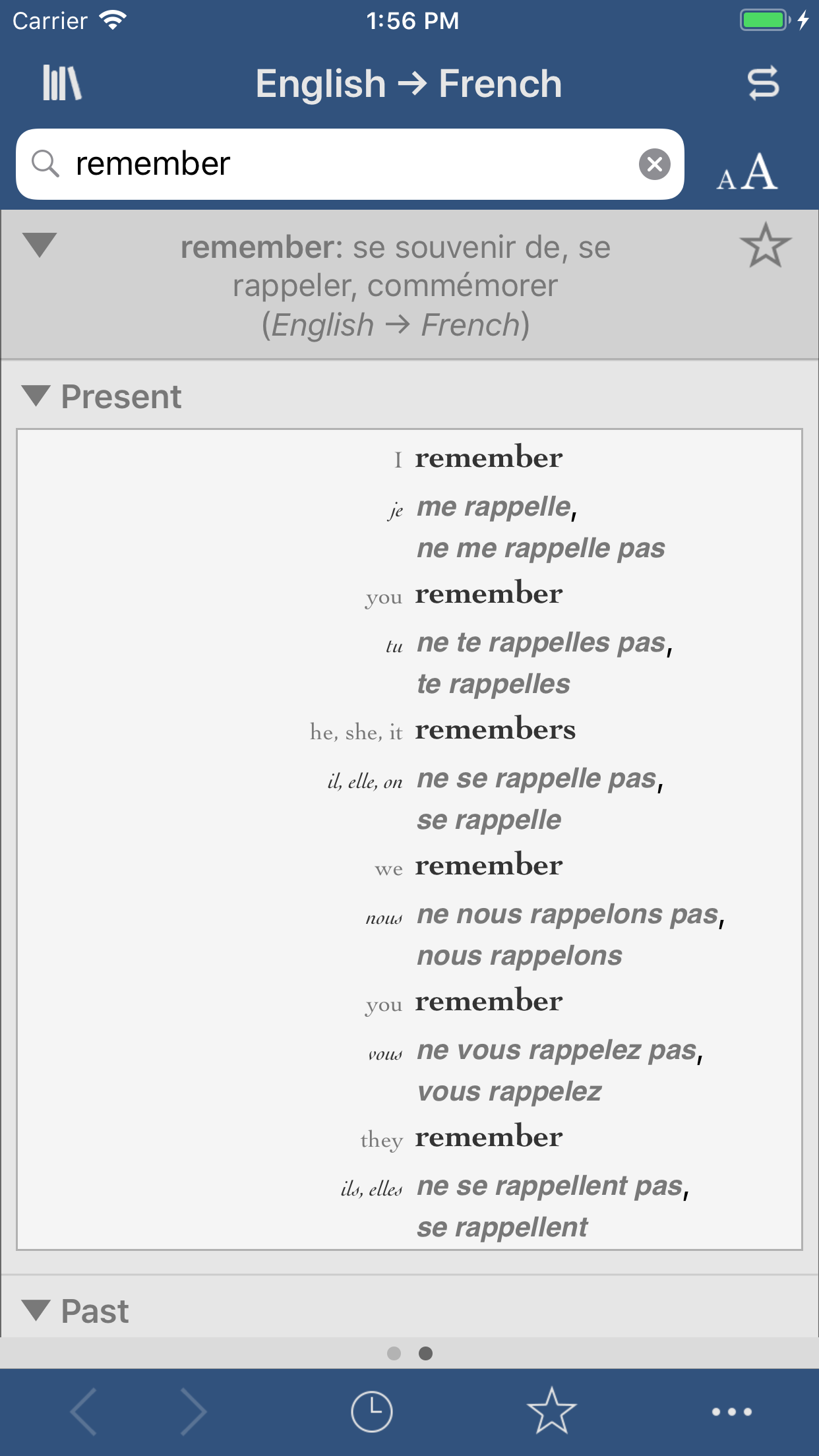Favorite the 'remember' entry with star
The image size is (819, 1456).
pyautogui.click(x=765, y=246)
